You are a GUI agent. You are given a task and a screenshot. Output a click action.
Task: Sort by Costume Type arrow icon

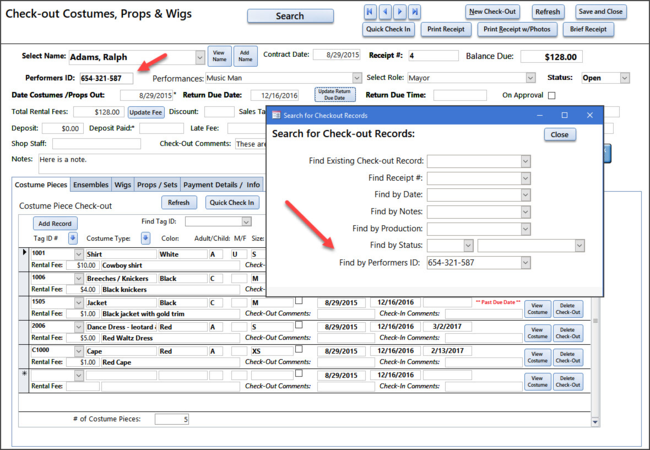tap(145, 238)
